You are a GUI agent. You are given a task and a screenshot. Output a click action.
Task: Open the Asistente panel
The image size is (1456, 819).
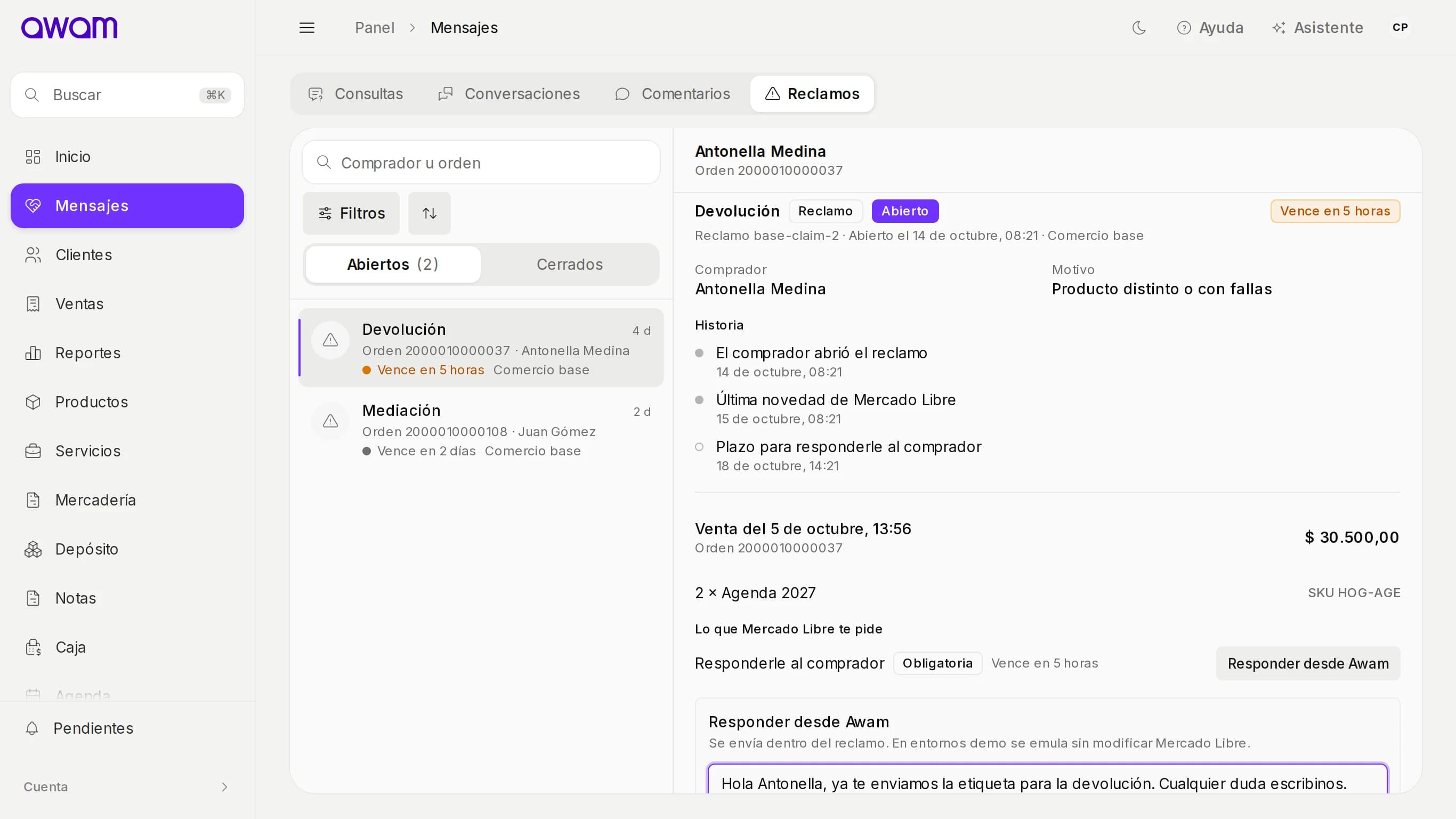click(x=1317, y=27)
